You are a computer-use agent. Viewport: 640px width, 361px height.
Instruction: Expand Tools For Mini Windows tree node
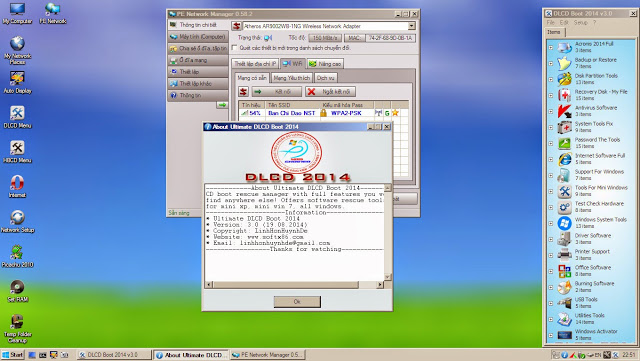(x=551, y=191)
